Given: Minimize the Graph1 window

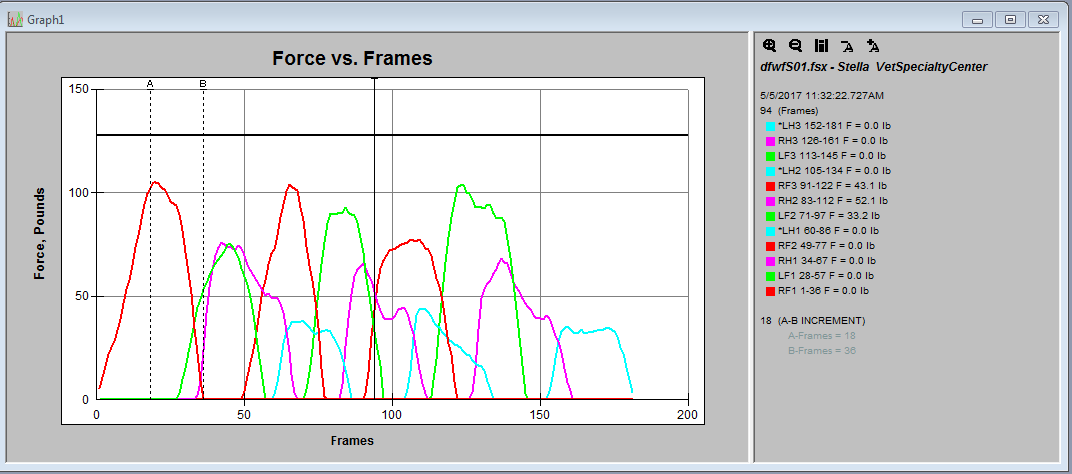Looking at the screenshot, I should point(978,19).
